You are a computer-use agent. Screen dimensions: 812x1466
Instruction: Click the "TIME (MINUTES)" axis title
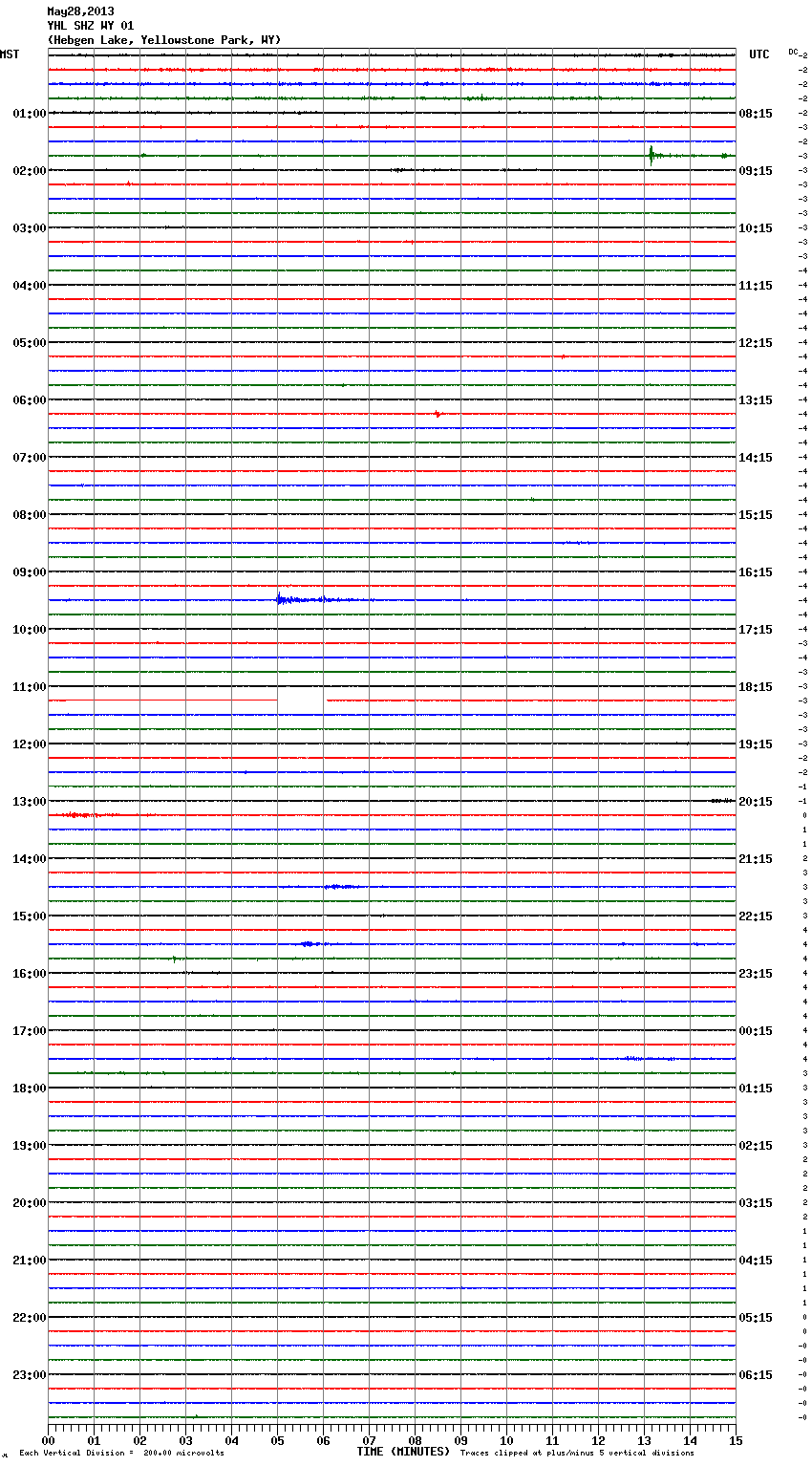coord(403,1452)
